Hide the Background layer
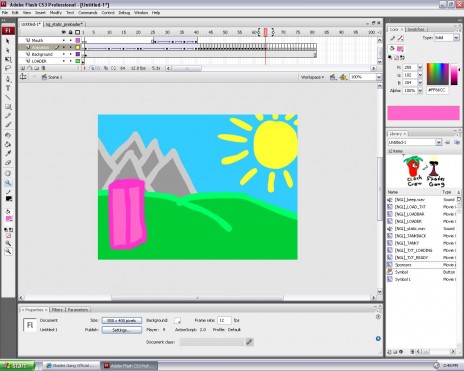This screenshot has height=371, width=464. point(64,54)
